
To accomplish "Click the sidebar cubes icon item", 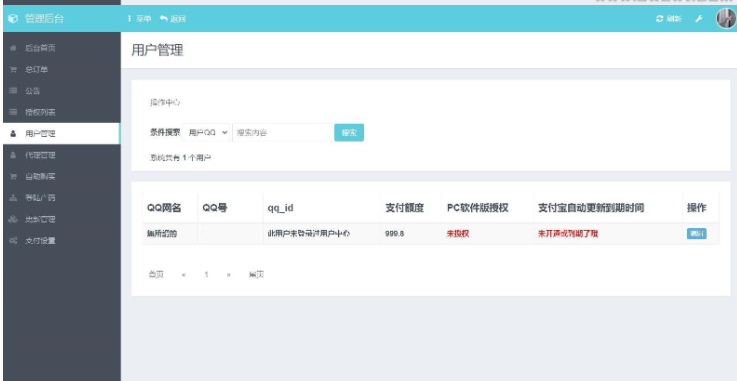I will pyautogui.click(x=62, y=219).
